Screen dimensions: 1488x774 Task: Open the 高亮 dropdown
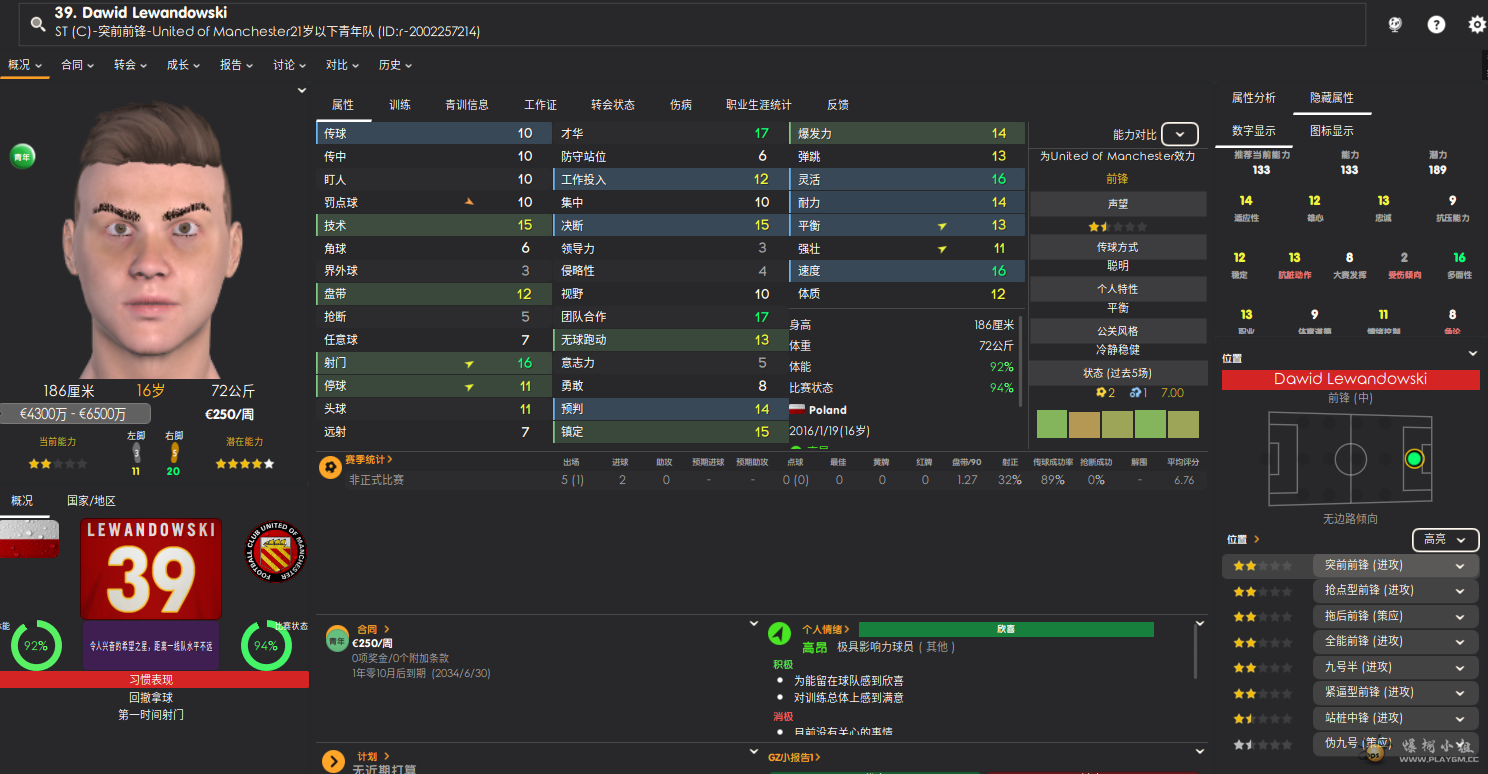pyautogui.click(x=1445, y=539)
